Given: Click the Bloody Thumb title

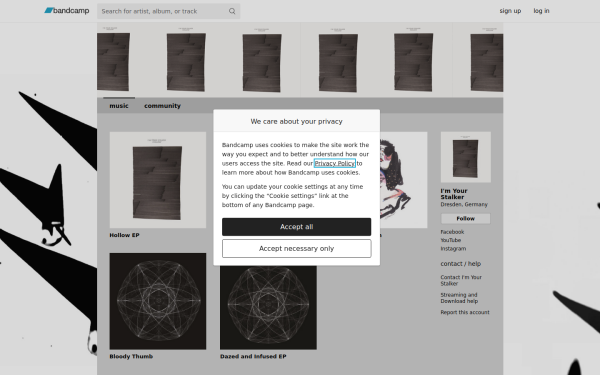Looking at the screenshot, I should click(x=131, y=356).
